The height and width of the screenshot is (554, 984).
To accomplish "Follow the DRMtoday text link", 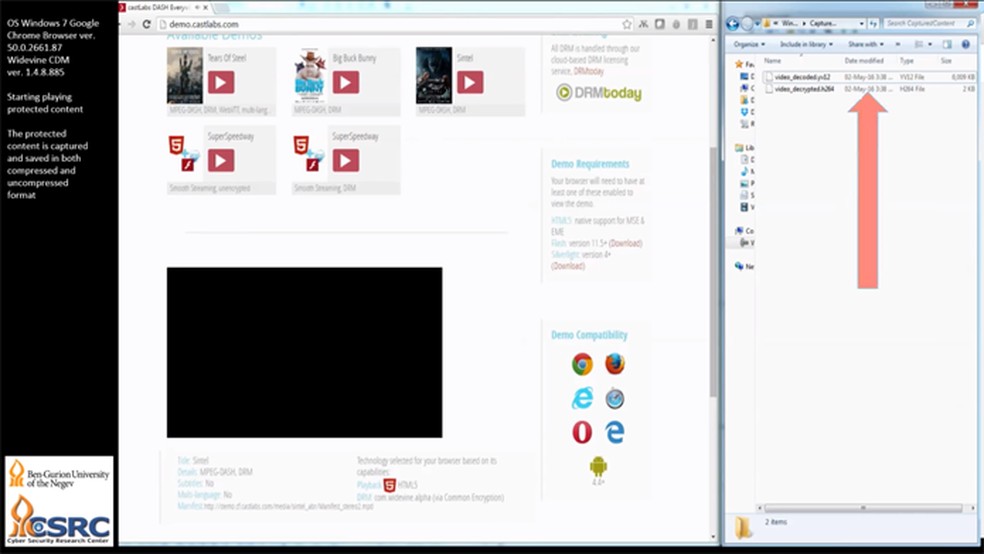I will tap(589, 72).
